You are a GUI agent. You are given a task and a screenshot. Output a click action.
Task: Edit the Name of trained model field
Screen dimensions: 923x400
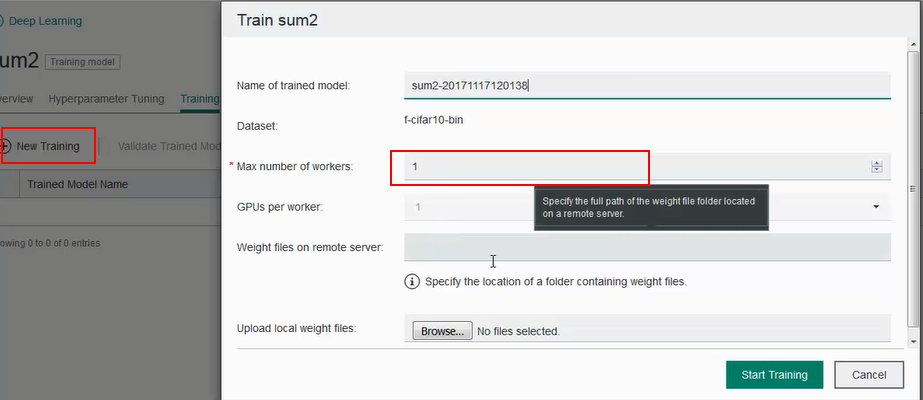pyautogui.click(x=647, y=85)
